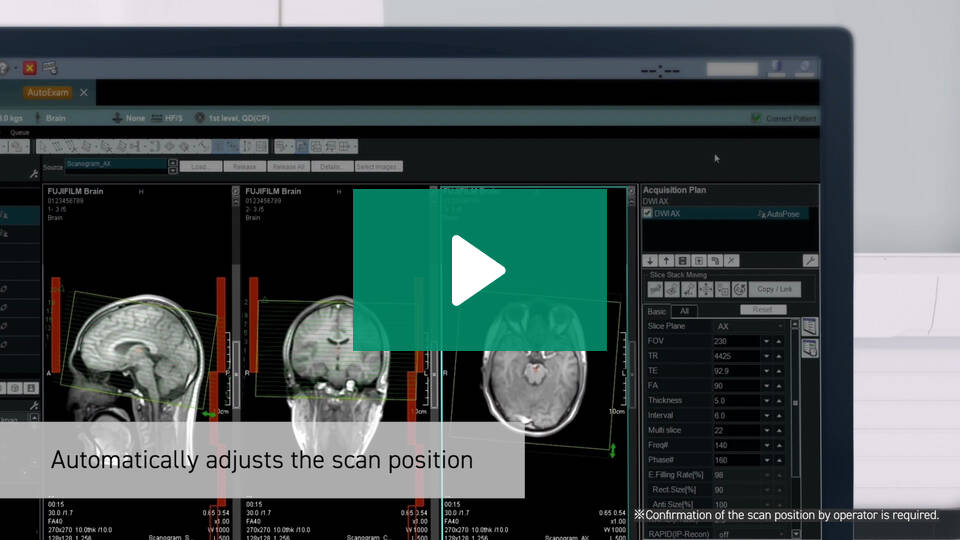Click the Release All button

(288, 167)
